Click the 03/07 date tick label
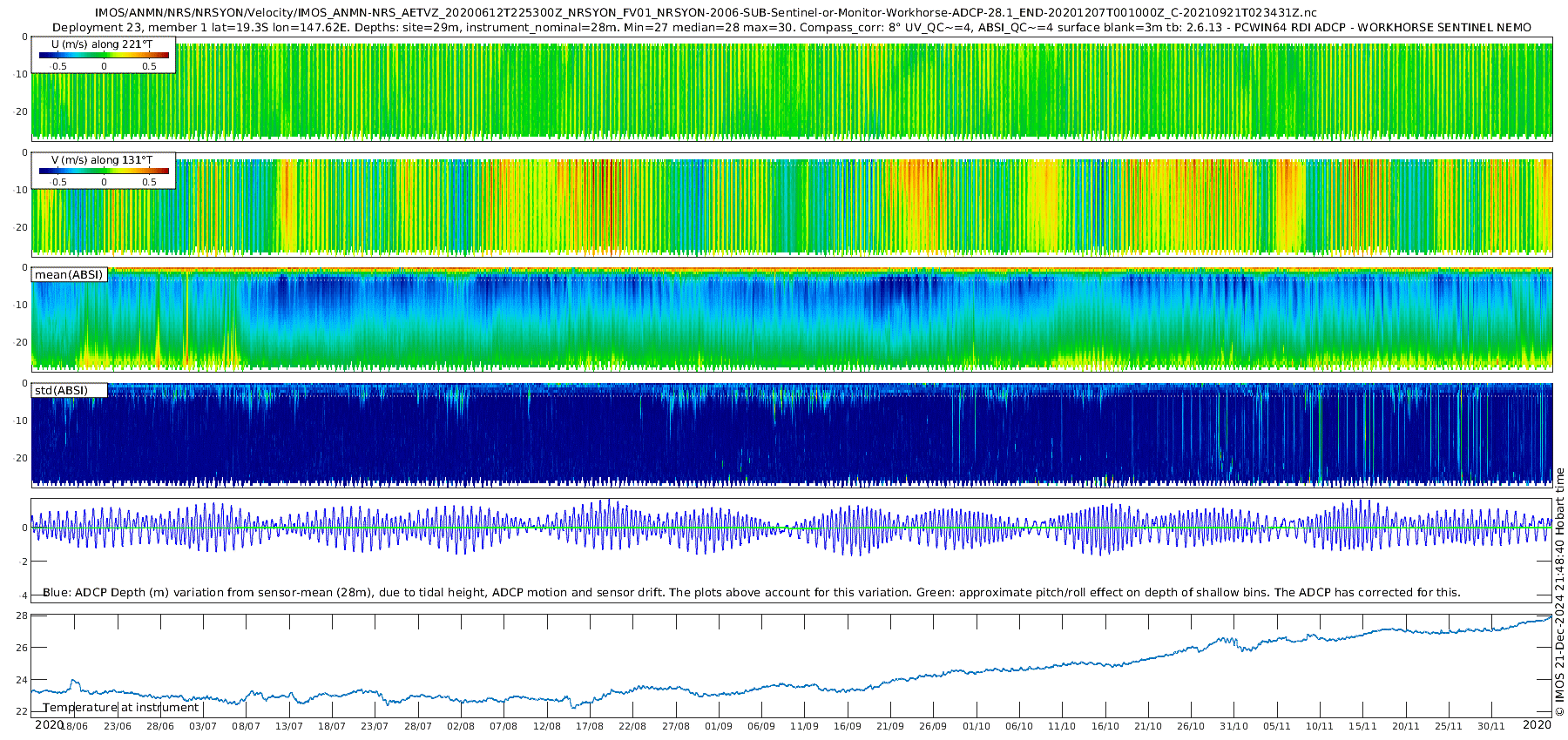Screen dimensions: 1568x740 pos(203,726)
